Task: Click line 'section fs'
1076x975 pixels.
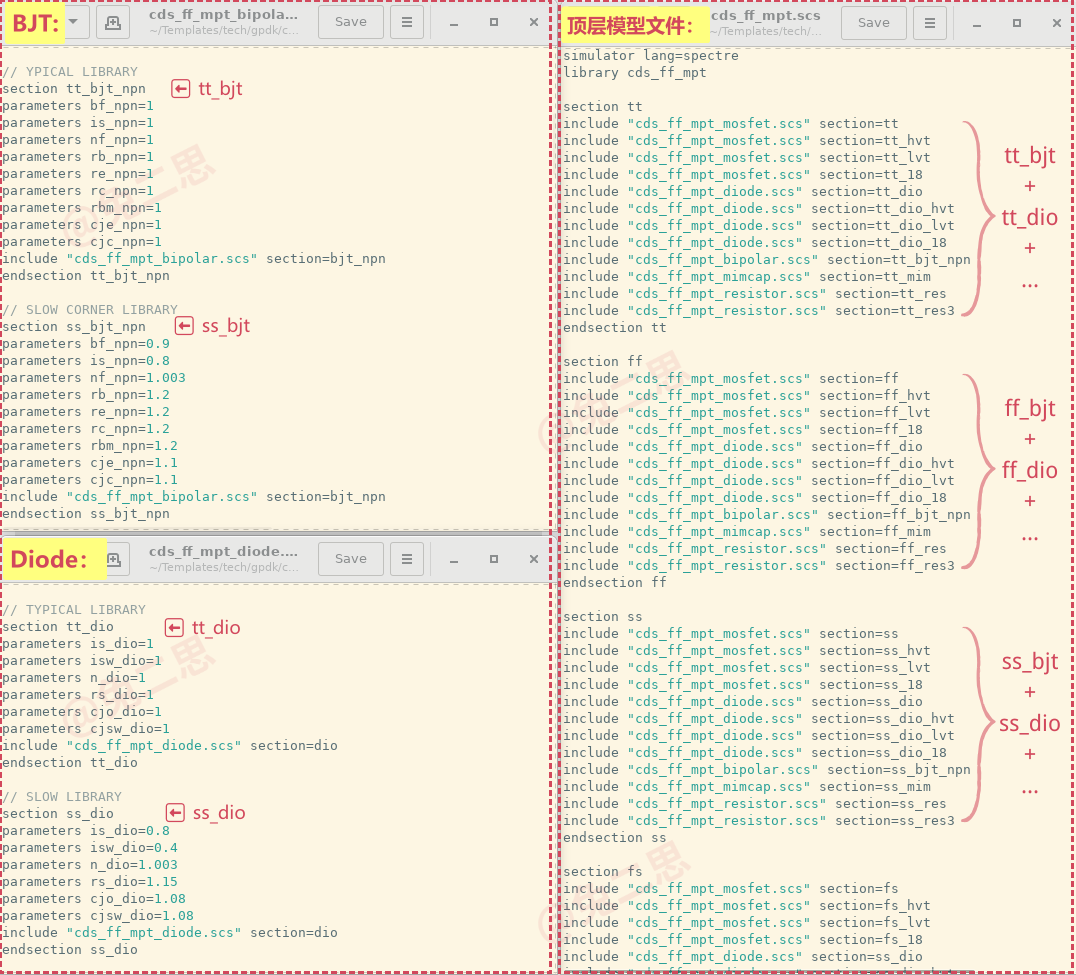Action: (603, 871)
